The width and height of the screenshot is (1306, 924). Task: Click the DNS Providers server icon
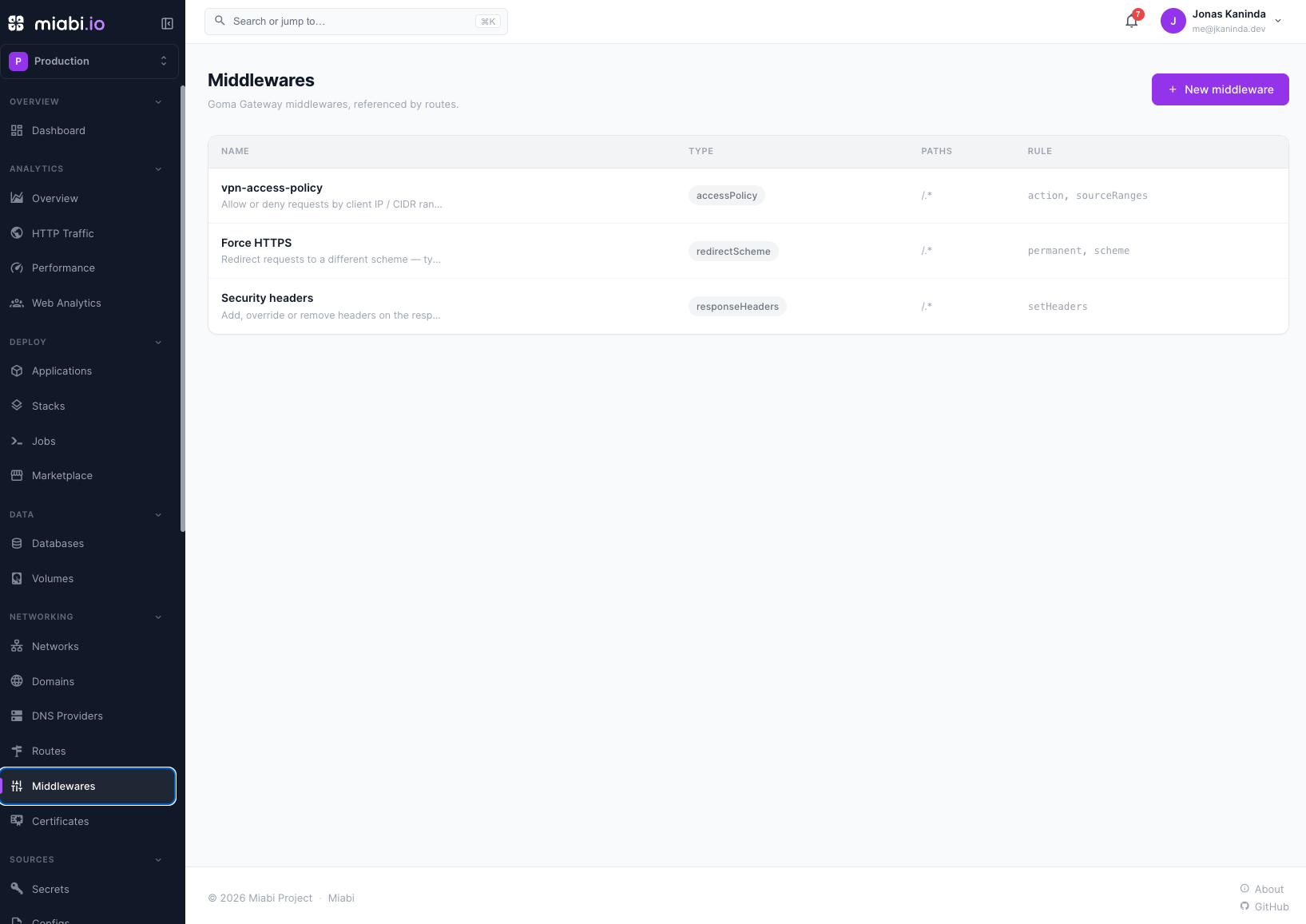coord(17,716)
